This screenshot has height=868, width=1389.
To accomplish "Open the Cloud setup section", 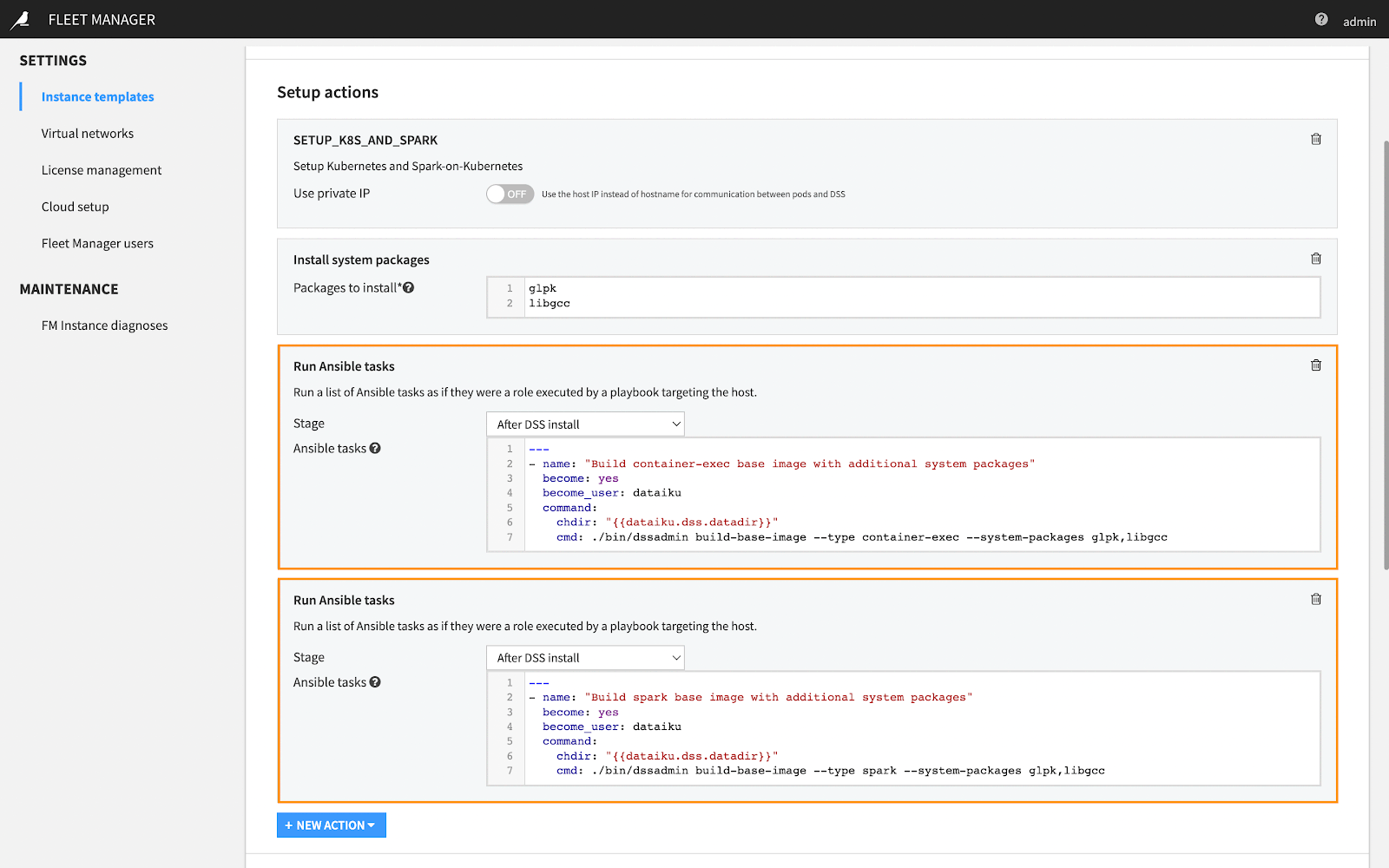I will [x=75, y=207].
